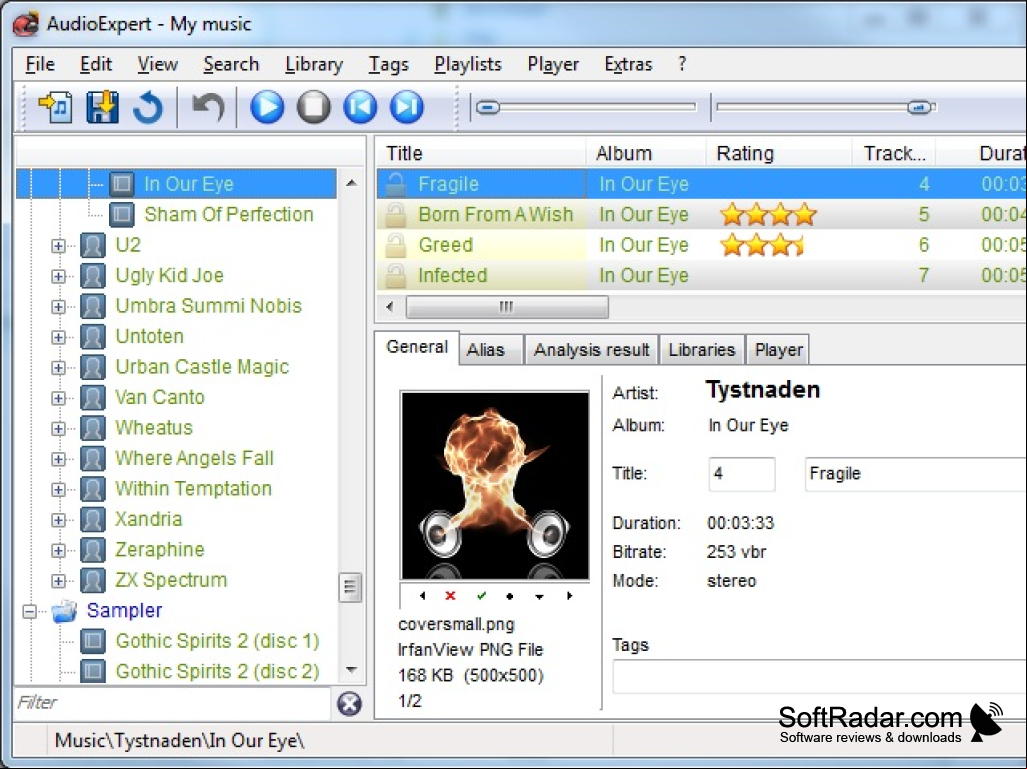Clear the filter with X button
Screen dimensions: 1027x769
pos(350,704)
